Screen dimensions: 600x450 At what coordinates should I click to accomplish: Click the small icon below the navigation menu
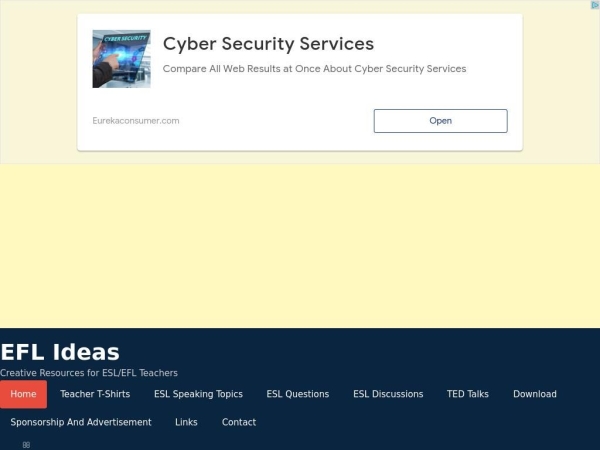click(x=26, y=445)
